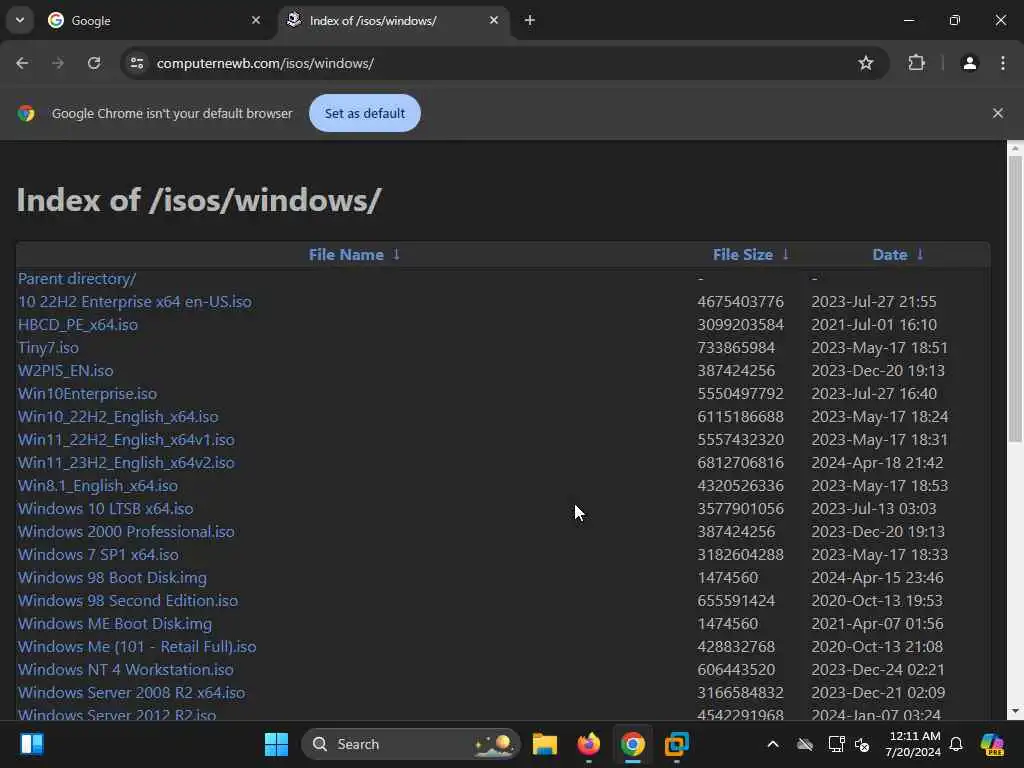Viewport: 1024px width, 768px height.
Task: Sort listing by File Size
Action: [x=743, y=255]
